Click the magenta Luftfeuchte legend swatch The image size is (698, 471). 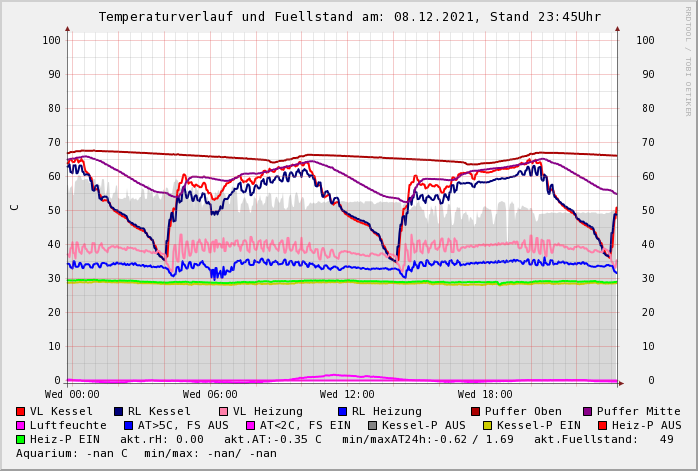coord(21,425)
